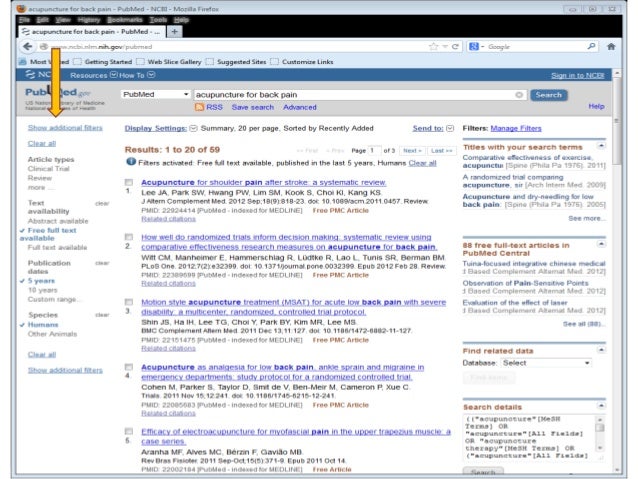Click Sign in to NCBI link

577,75
